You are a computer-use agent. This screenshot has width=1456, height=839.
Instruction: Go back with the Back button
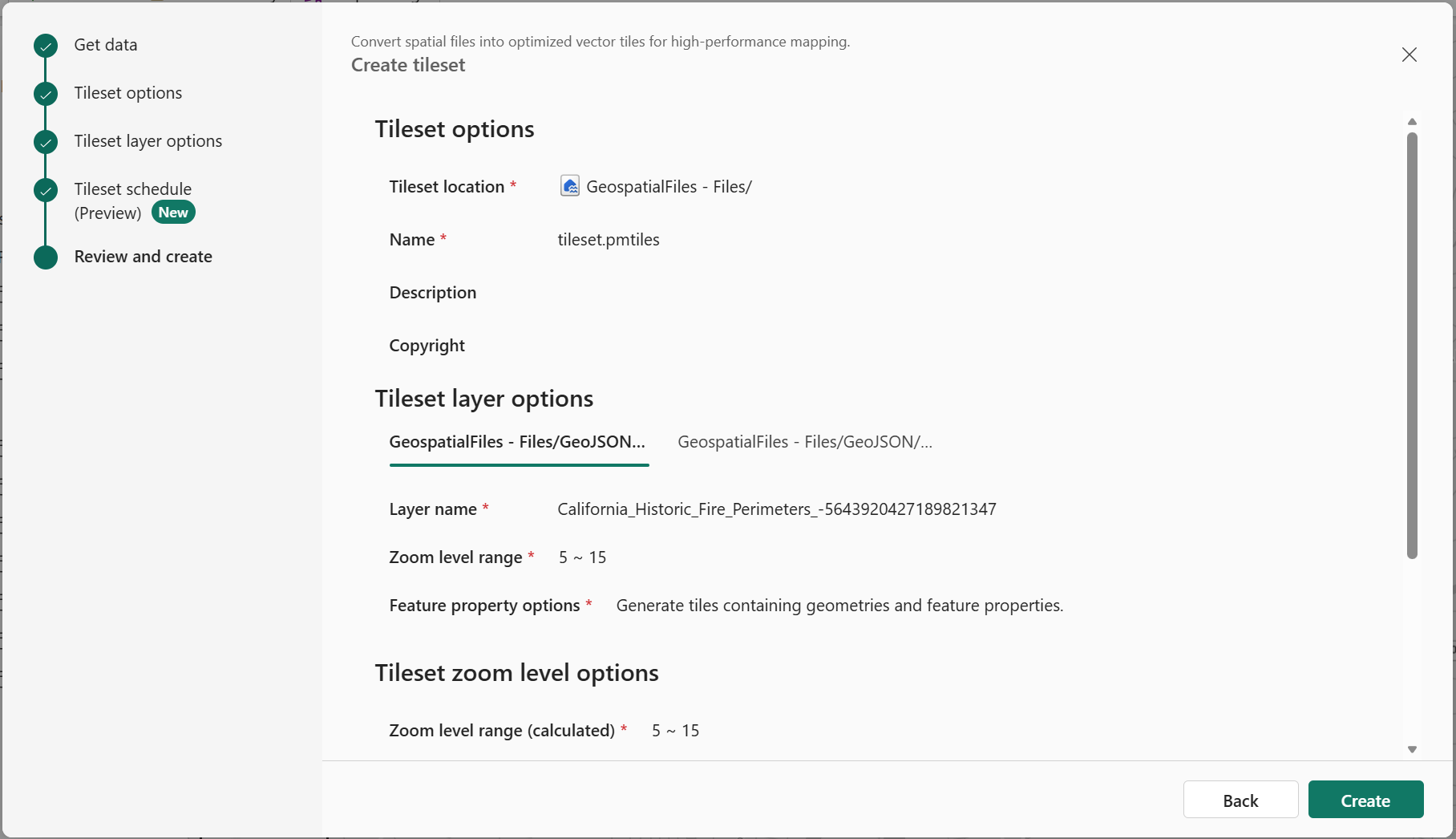pyautogui.click(x=1240, y=800)
